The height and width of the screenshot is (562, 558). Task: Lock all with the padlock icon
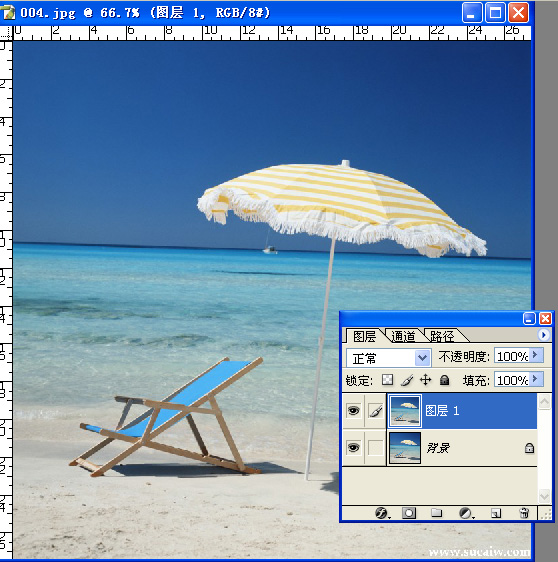point(444,380)
